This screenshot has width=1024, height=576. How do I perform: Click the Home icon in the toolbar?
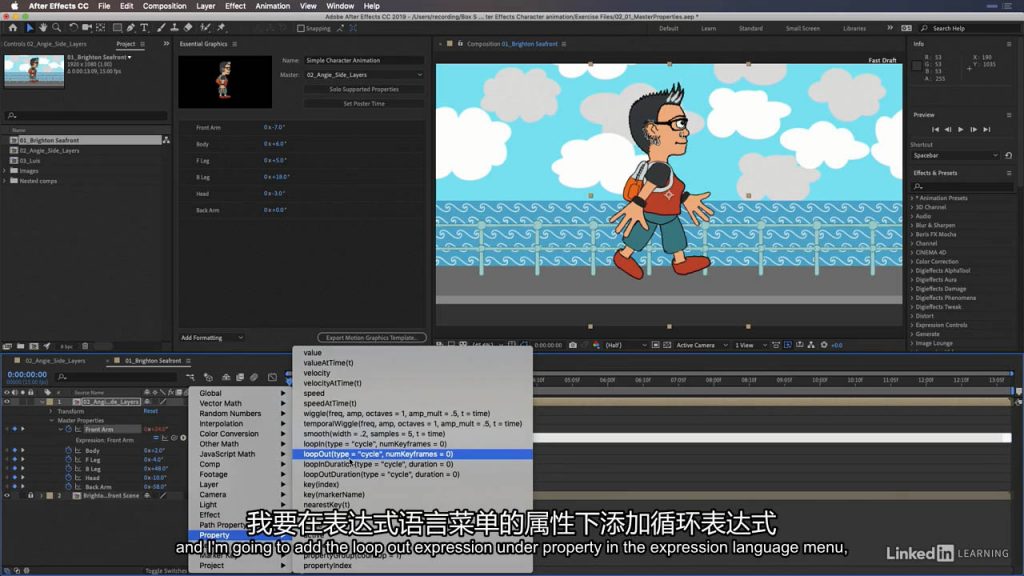click(x=12, y=28)
